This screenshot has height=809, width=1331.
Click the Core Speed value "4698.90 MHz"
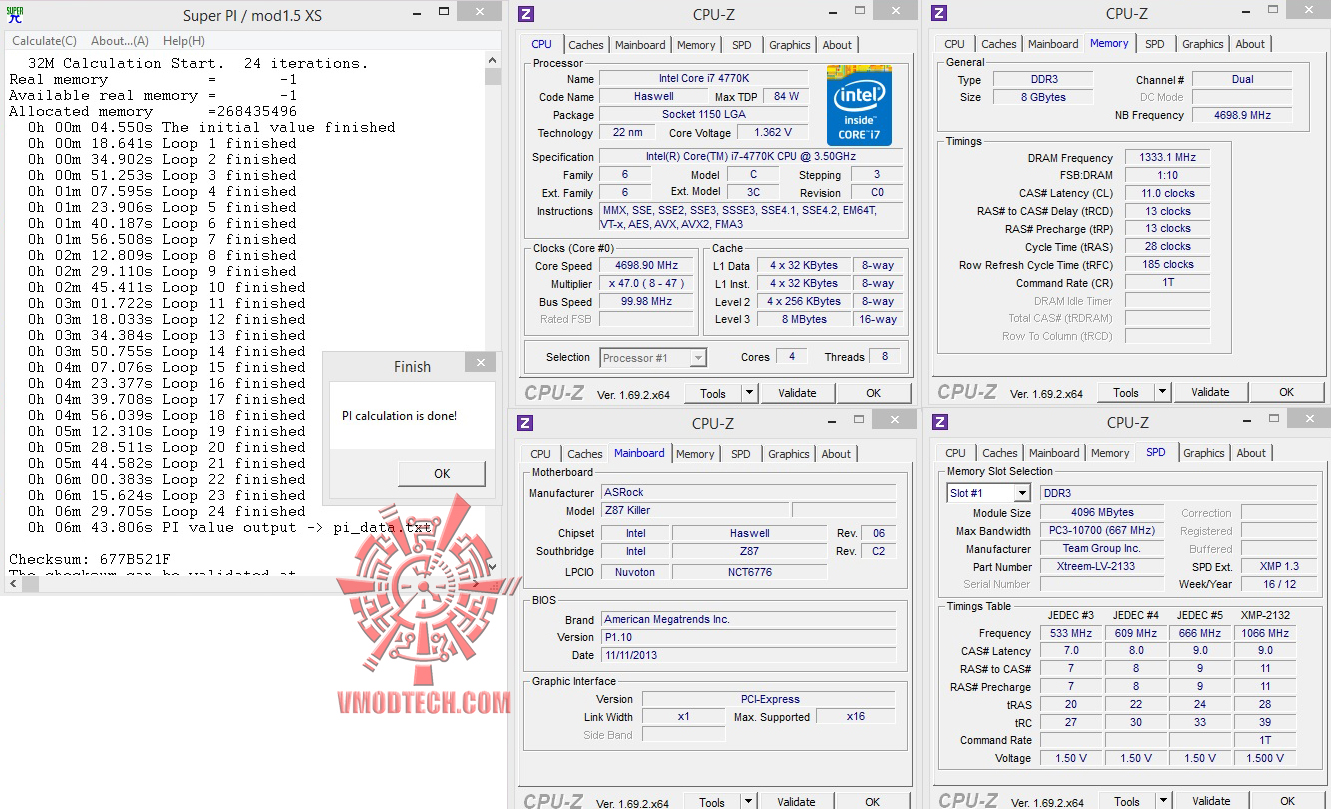click(647, 265)
